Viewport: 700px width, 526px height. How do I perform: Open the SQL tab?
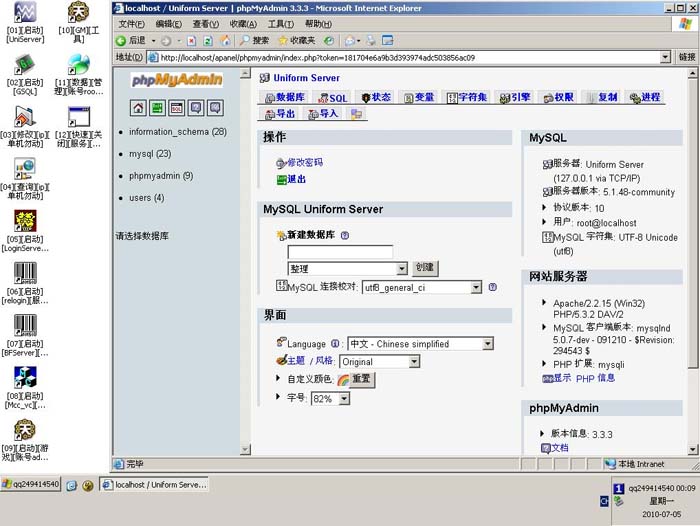(333, 98)
